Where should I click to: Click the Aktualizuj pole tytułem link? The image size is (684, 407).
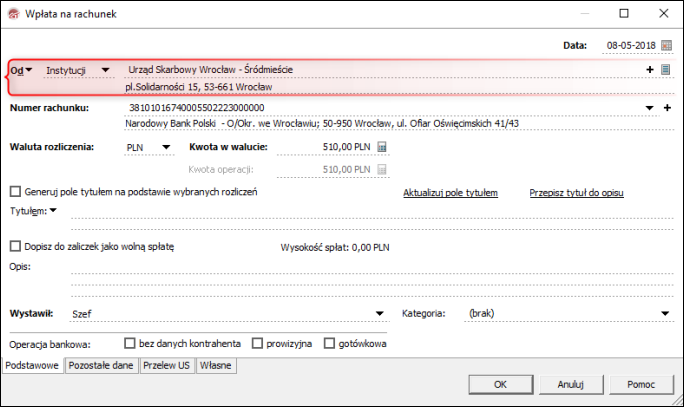tap(450, 192)
